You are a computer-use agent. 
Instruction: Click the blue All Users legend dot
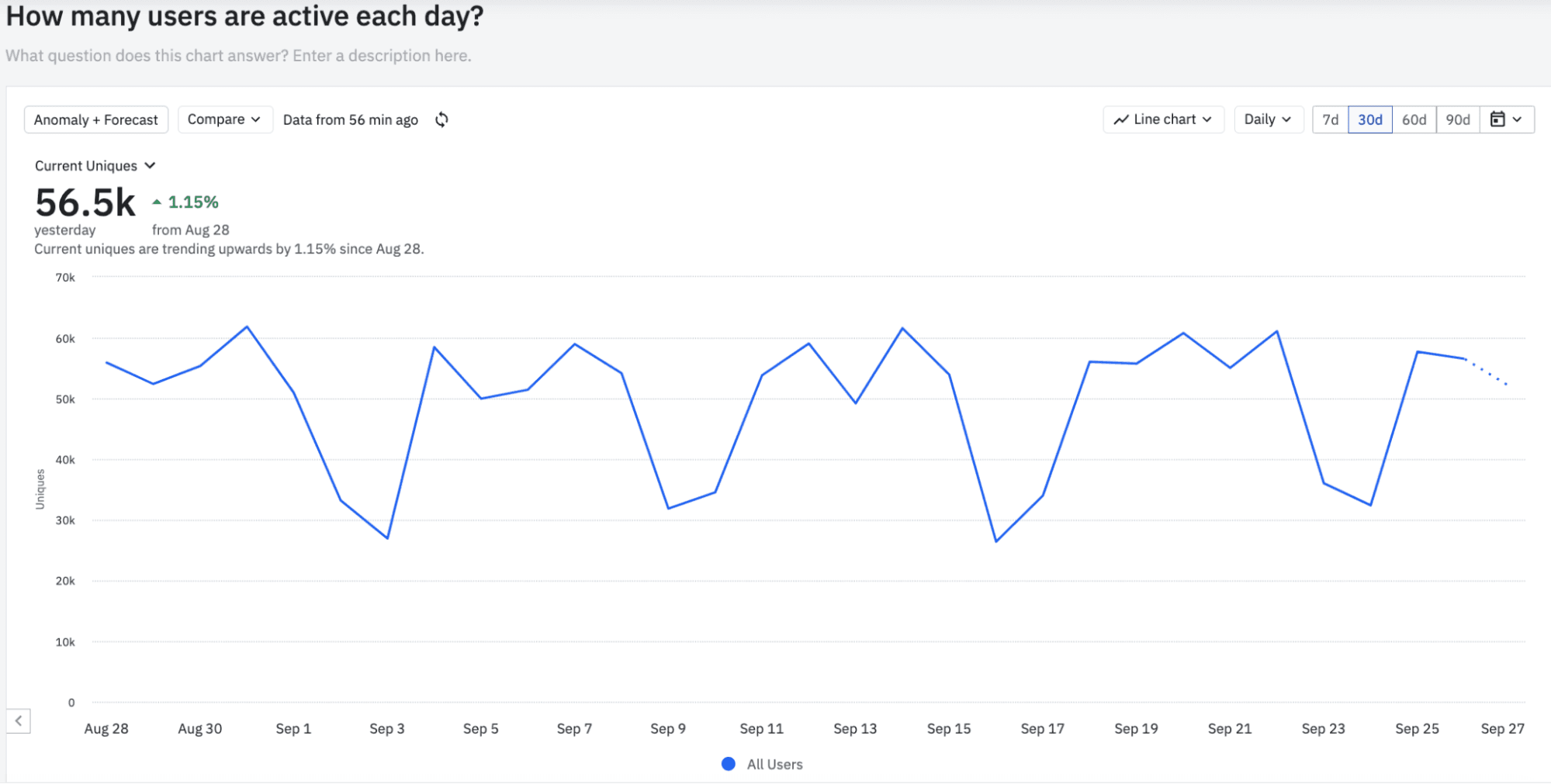[x=728, y=764]
